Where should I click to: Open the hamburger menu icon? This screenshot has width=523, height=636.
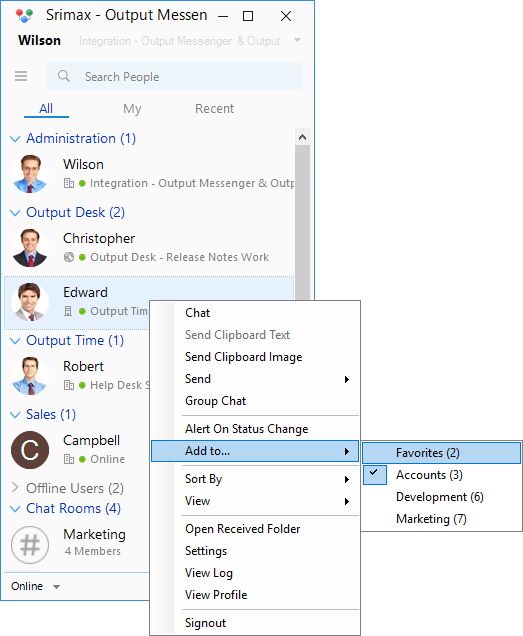tap(21, 76)
